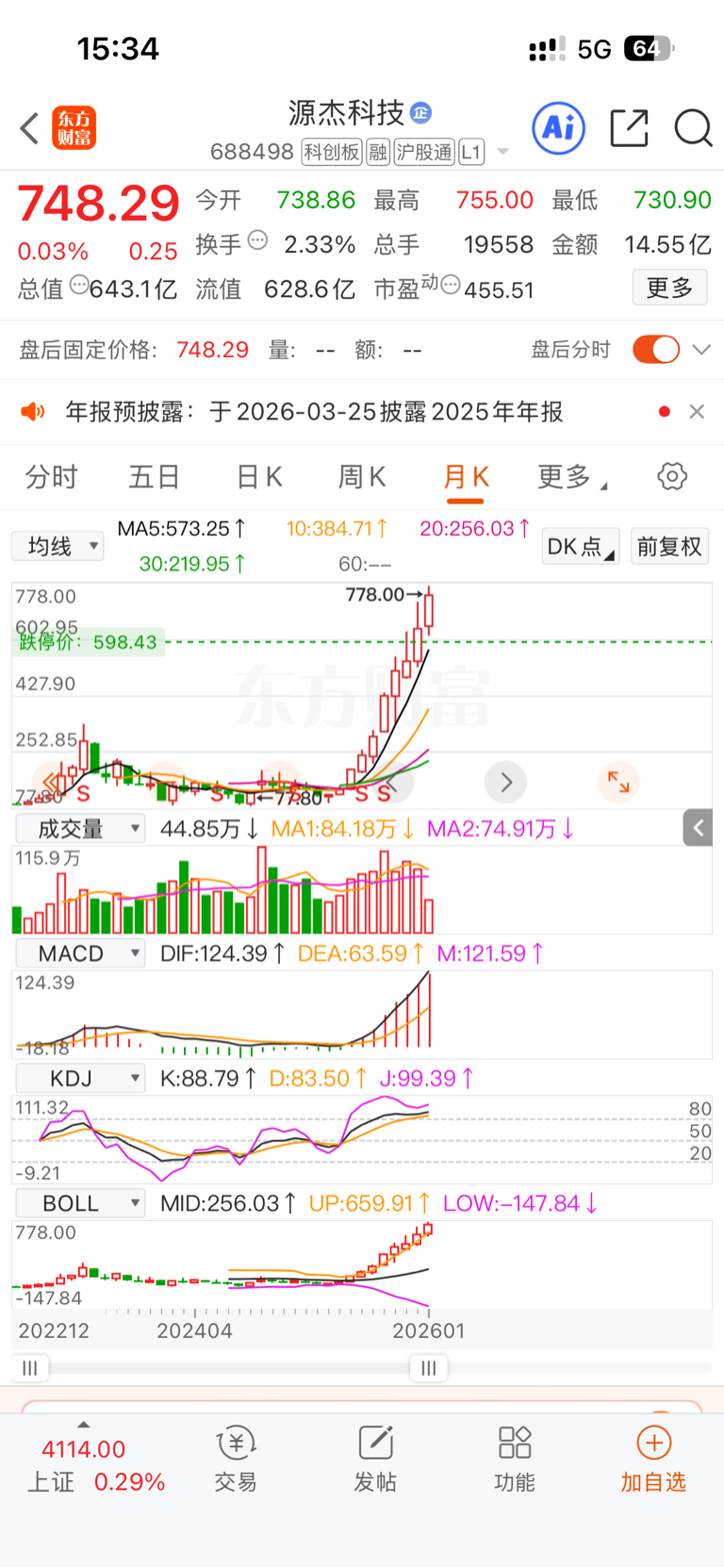Tap the 沪股通 tag

(424, 152)
